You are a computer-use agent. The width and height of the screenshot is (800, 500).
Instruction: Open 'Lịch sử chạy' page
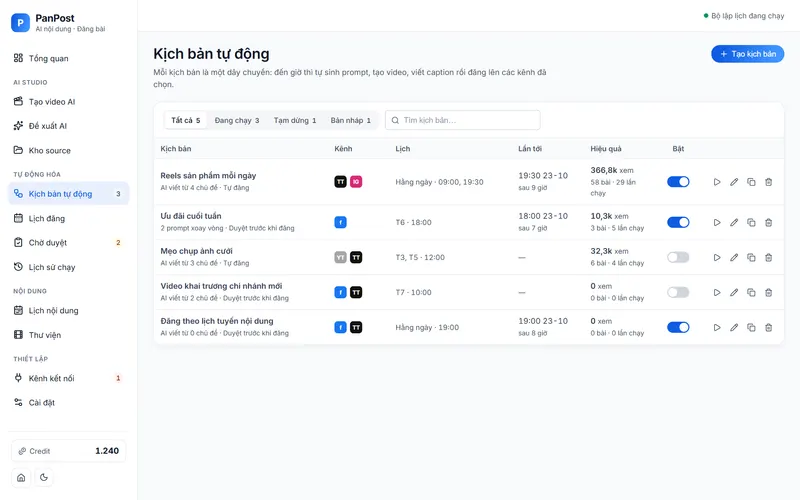coord(68,267)
